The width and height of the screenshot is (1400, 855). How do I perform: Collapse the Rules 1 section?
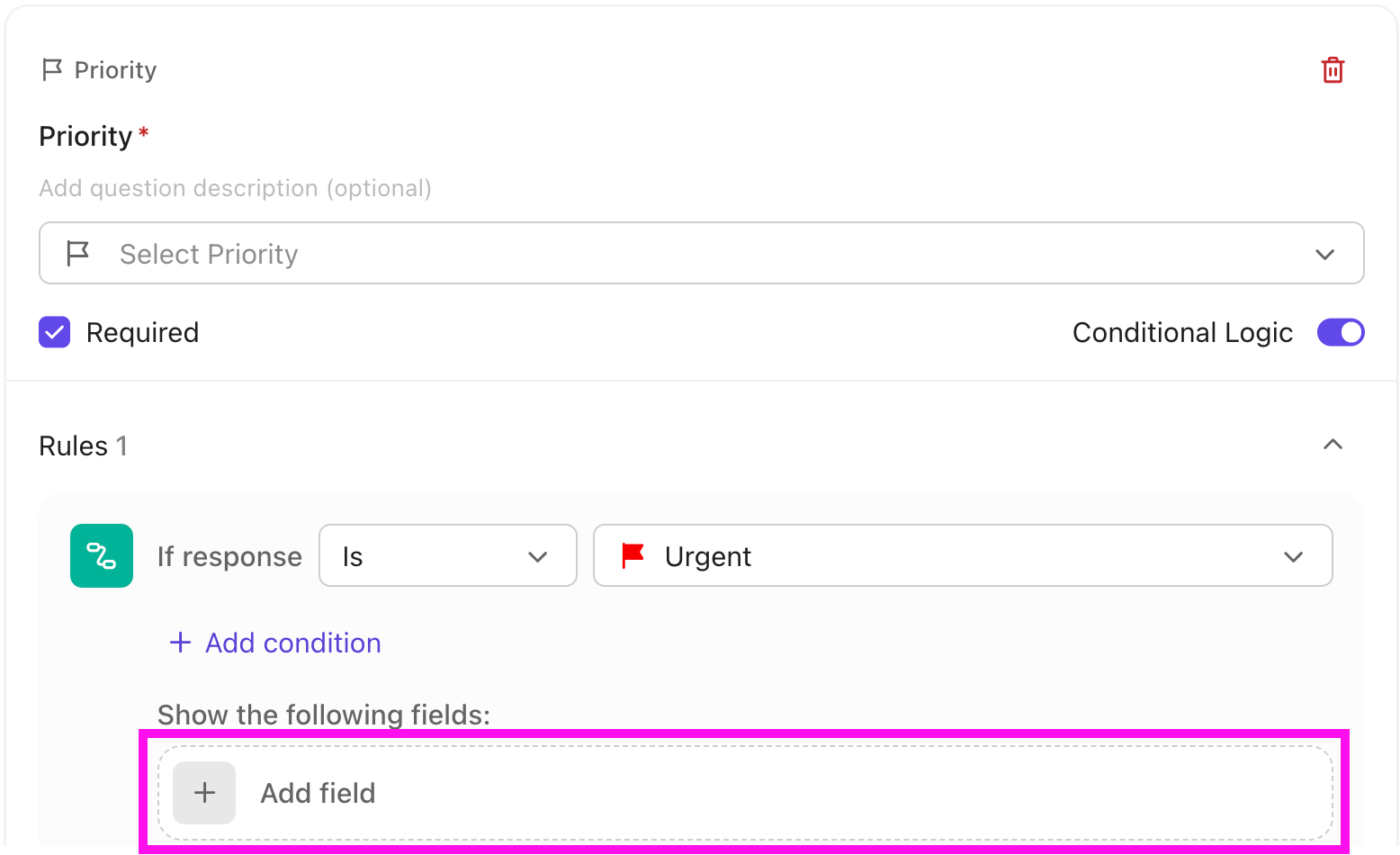[1332, 444]
